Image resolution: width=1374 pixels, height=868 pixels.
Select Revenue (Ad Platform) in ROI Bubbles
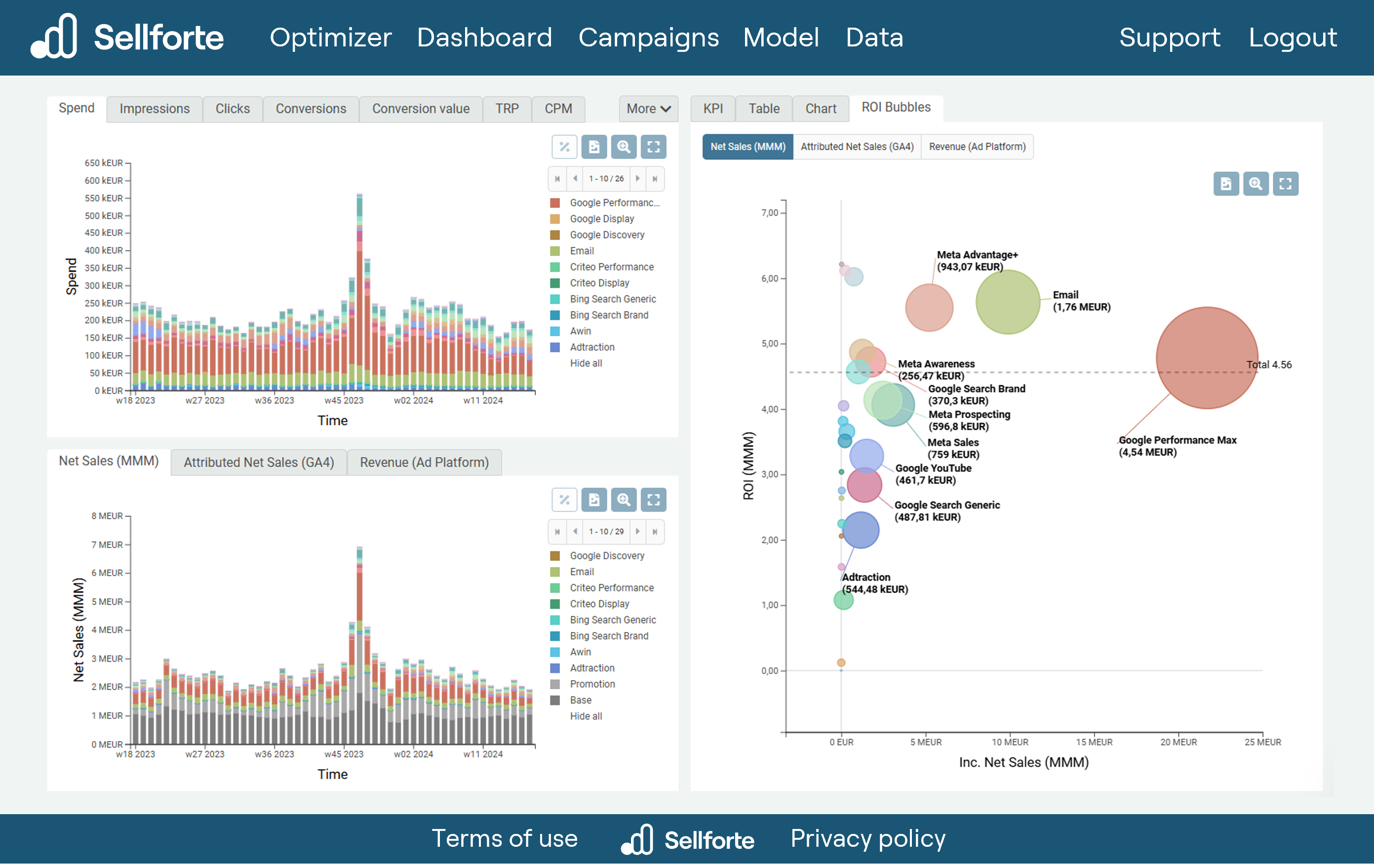(x=977, y=147)
